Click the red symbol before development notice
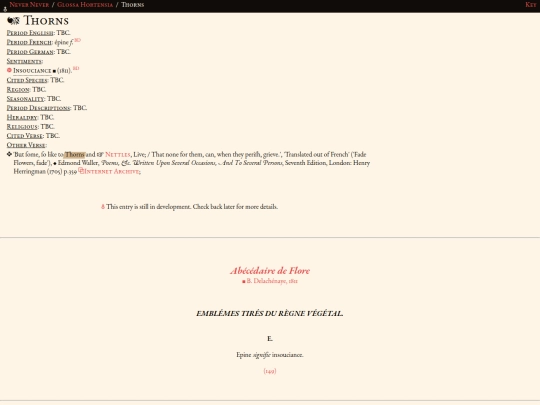 (103, 207)
